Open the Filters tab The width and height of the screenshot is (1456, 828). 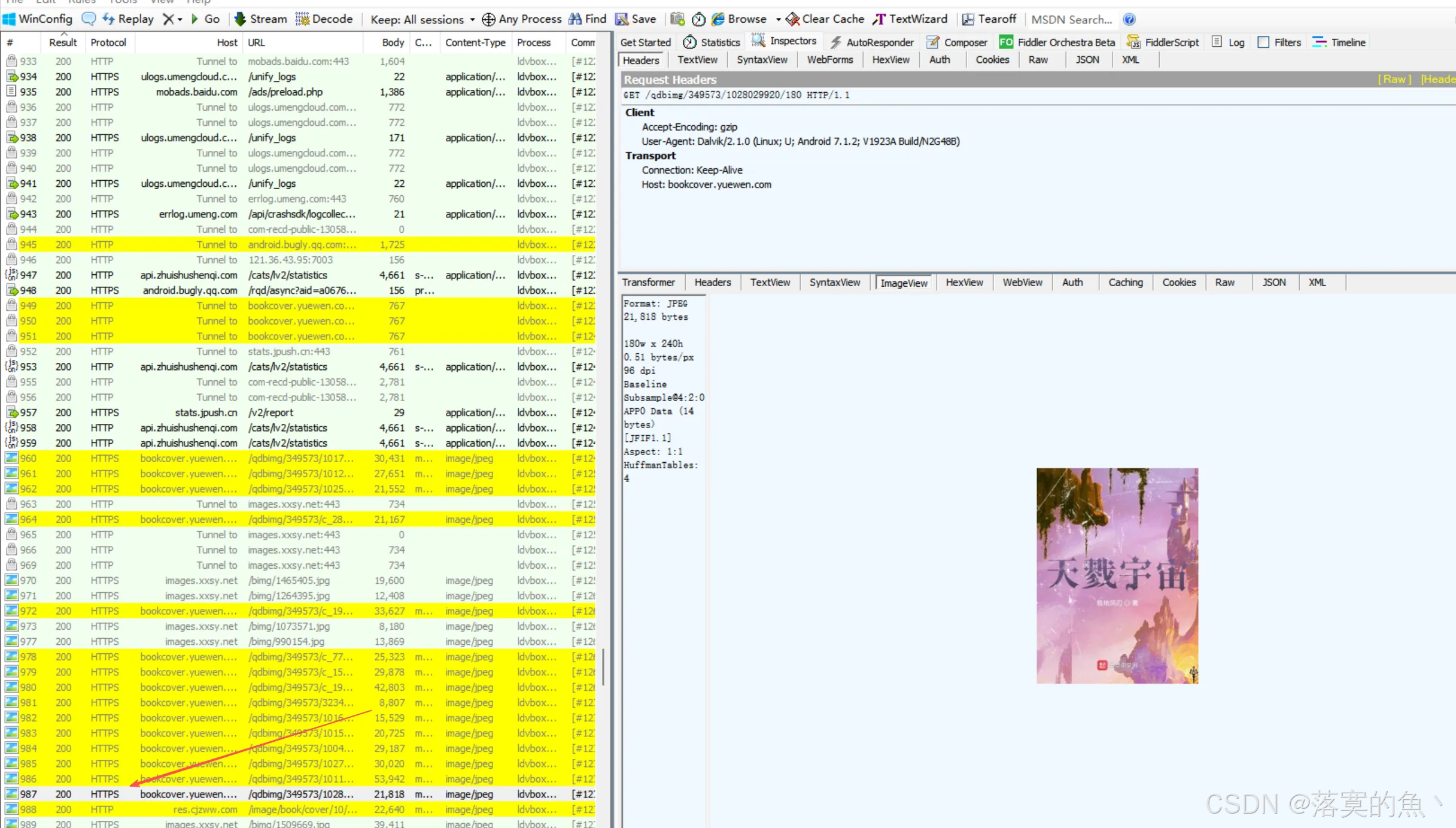pyautogui.click(x=1279, y=43)
